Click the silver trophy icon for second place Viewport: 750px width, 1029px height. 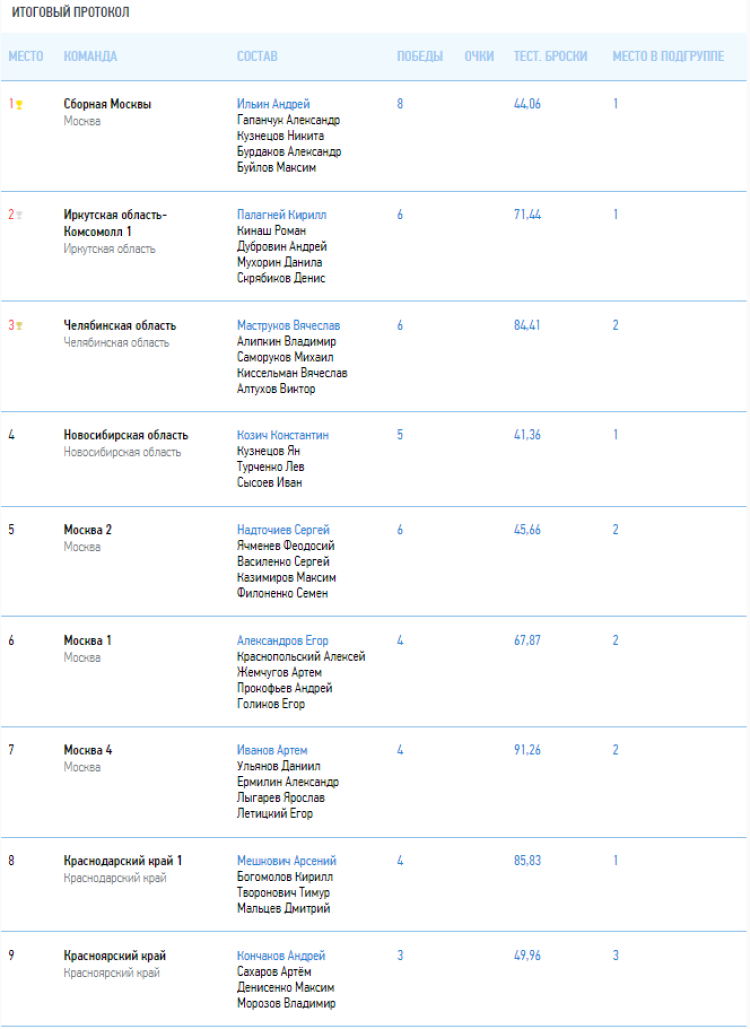click(x=19, y=215)
